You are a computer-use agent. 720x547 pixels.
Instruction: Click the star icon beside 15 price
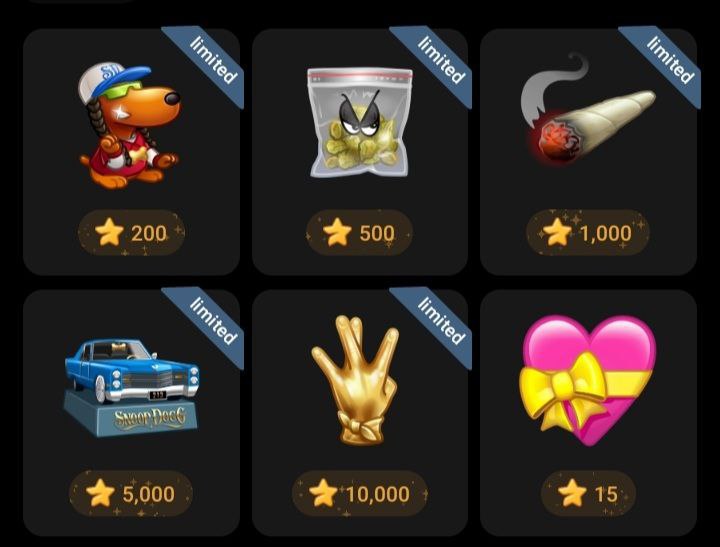pyautogui.click(x=572, y=493)
